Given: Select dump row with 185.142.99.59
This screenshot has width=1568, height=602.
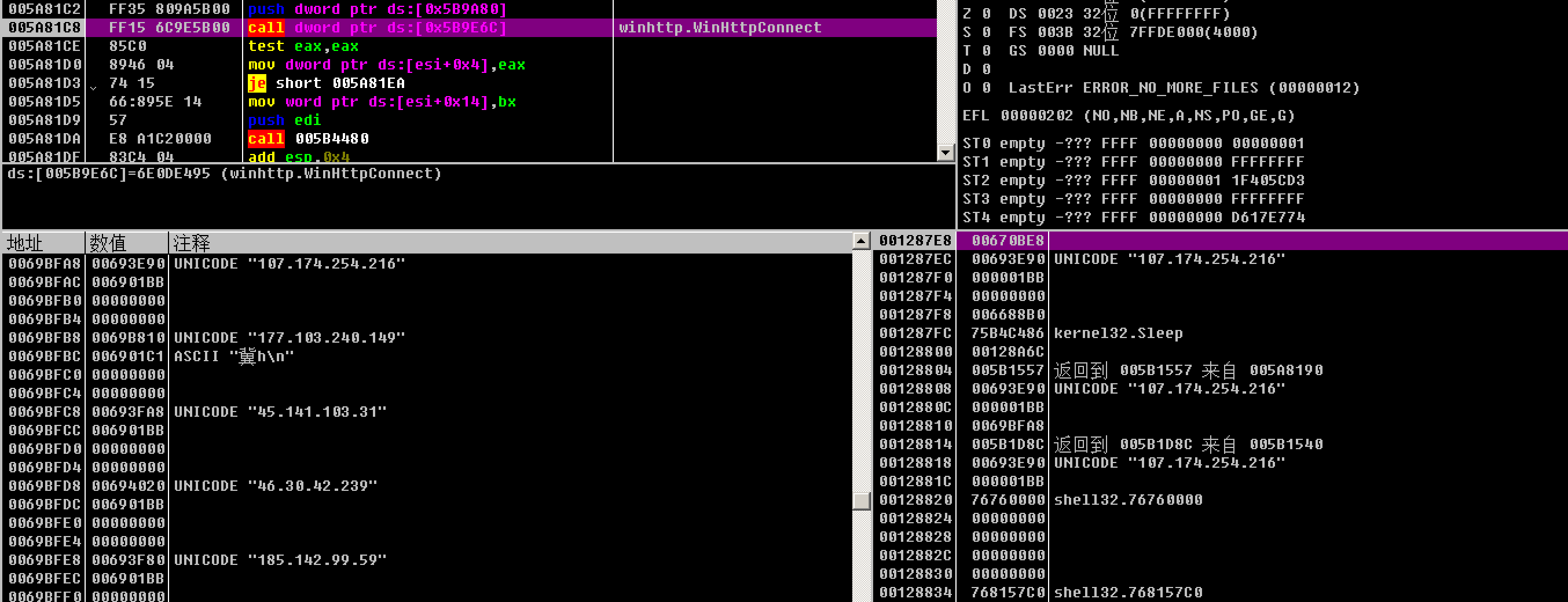Looking at the screenshot, I should [x=427, y=559].
